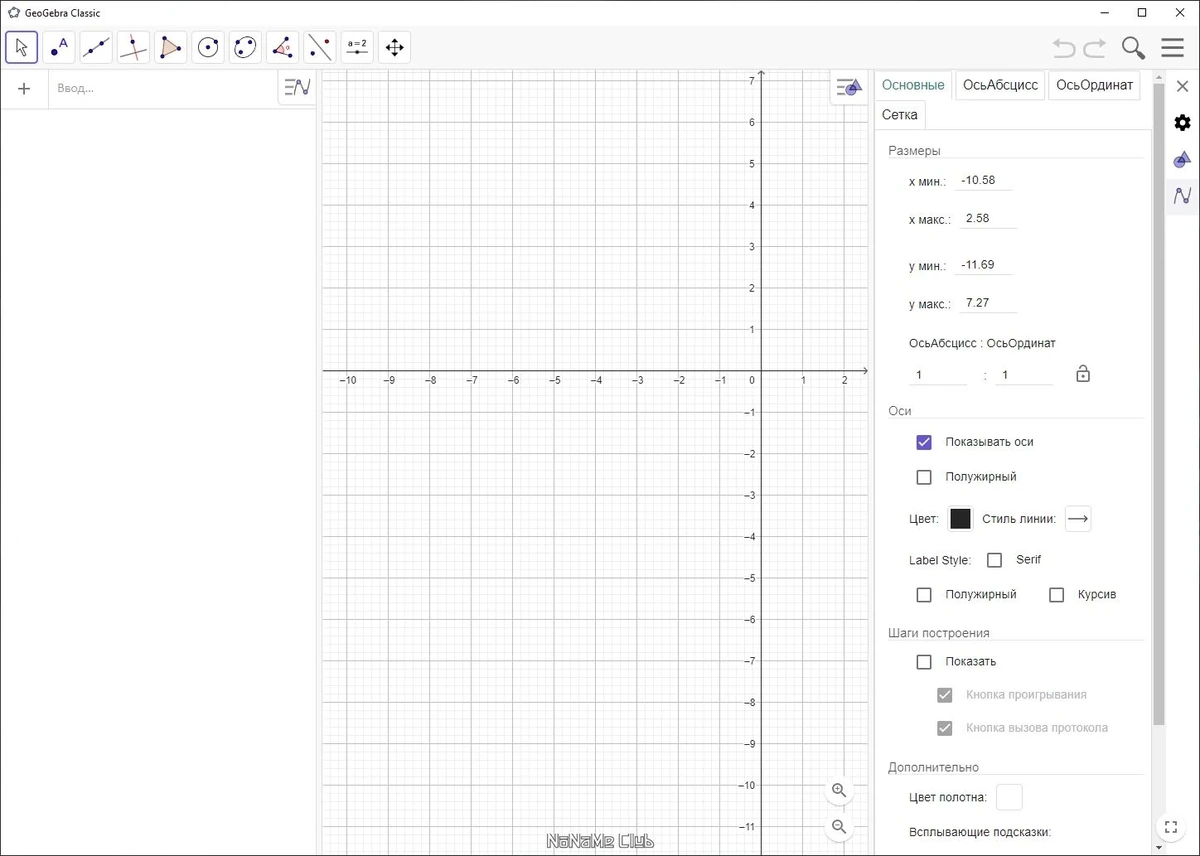This screenshot has width=1200, height=856.
Task: Zoom out on the graphics view
Action: (x=839, y=827)
